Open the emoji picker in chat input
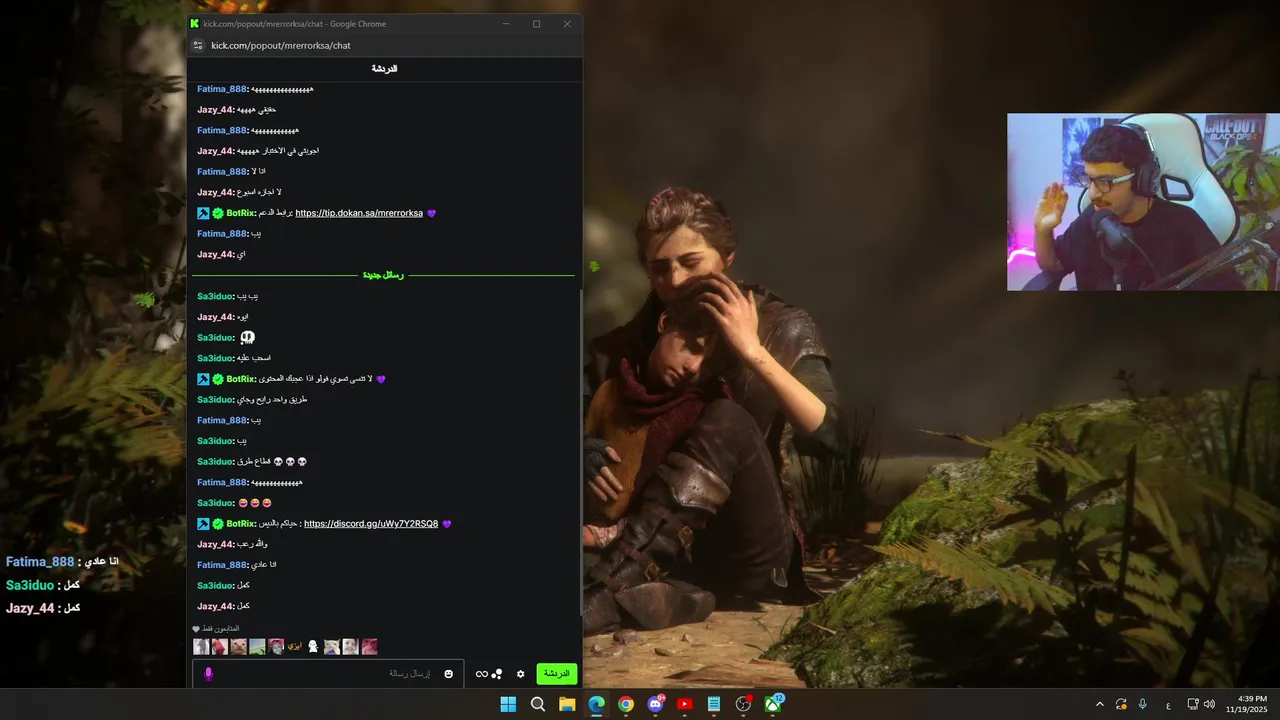 [448, 674]
